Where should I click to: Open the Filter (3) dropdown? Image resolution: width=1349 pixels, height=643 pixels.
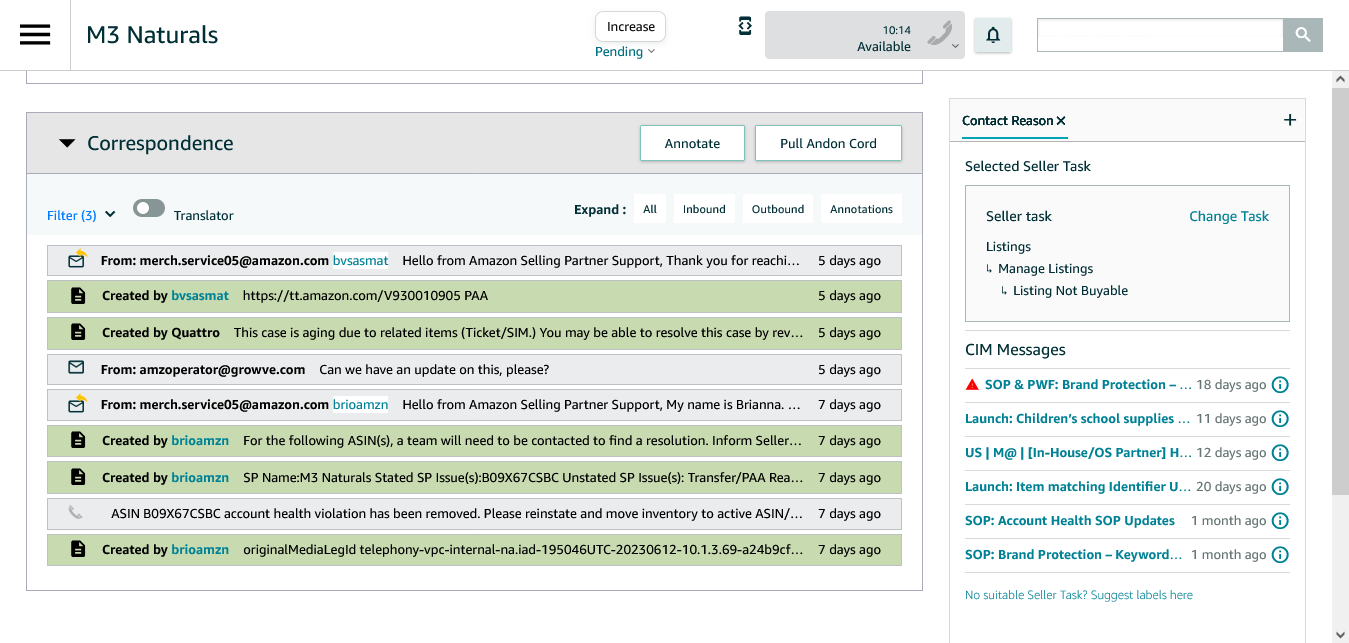click(x=81, y=215)
